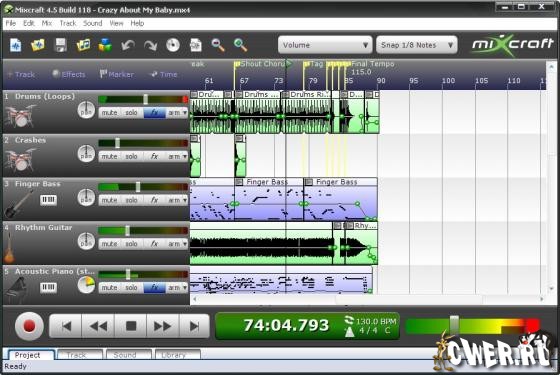Adjust the master volume slider handle
The height and width of the screenshot is (375, 560).
point(454,325)
